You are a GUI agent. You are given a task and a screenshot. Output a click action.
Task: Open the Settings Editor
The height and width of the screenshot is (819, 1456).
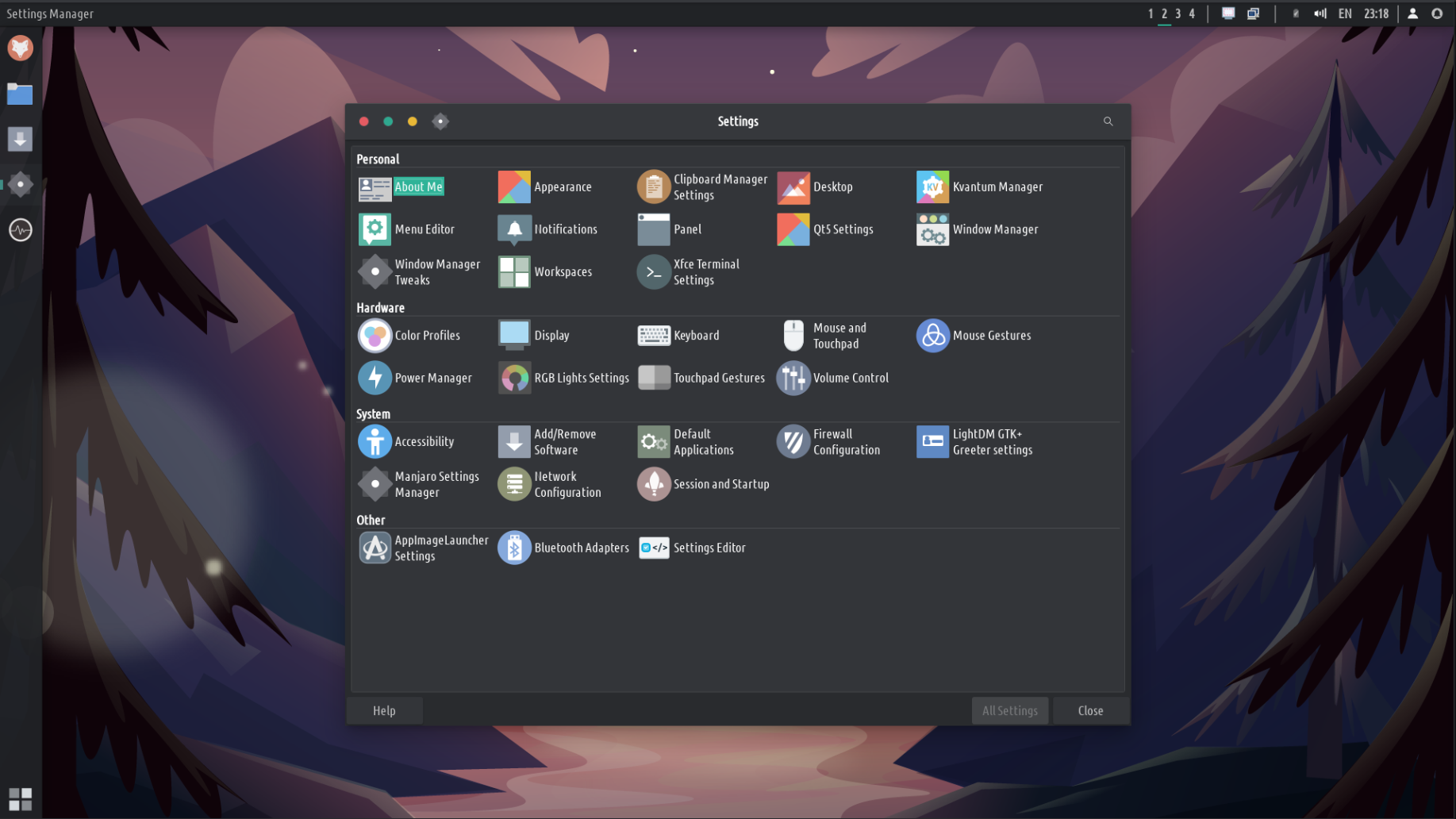pyautogui.click(x=693, y=548)
